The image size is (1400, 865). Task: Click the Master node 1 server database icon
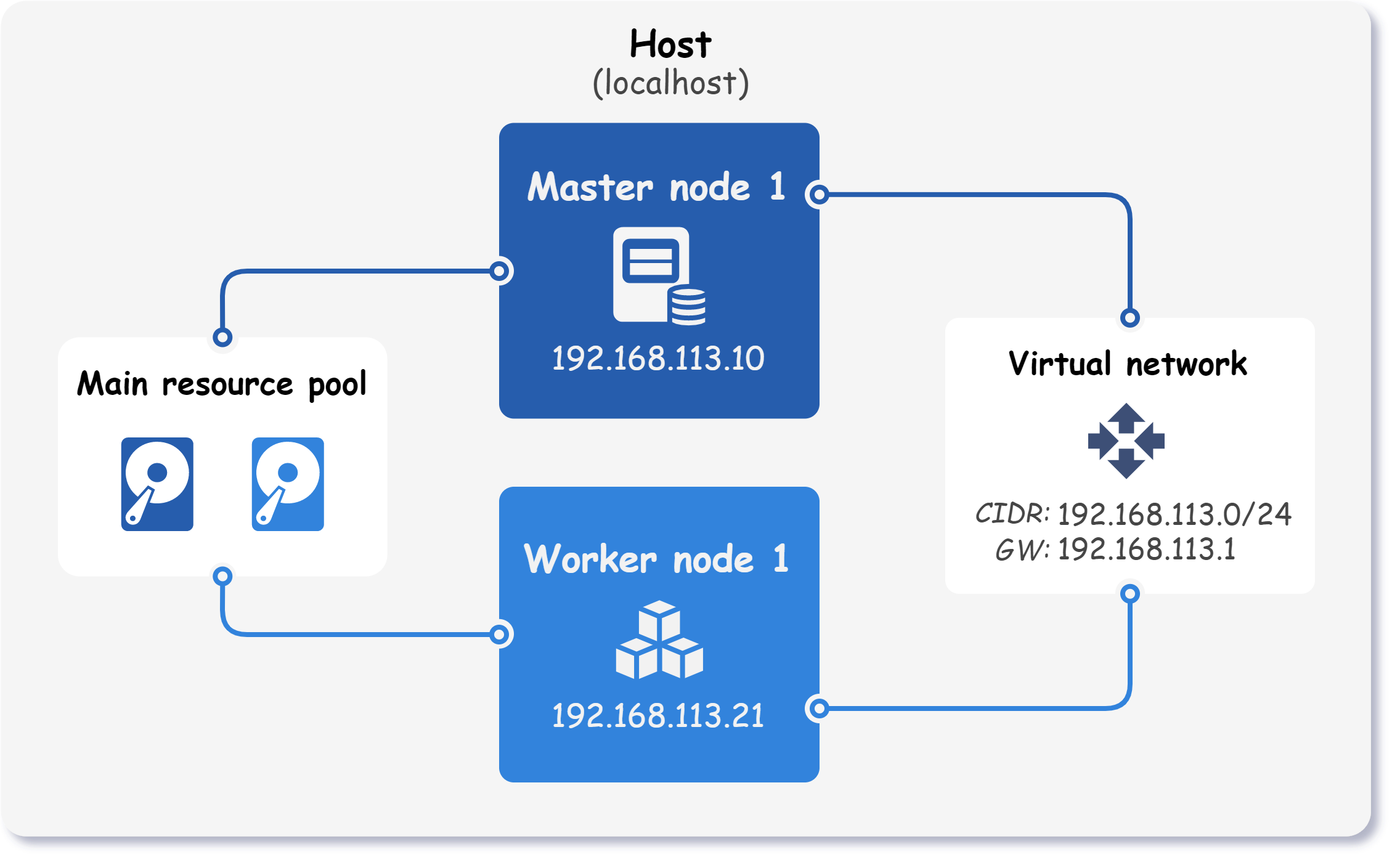click(x=659, y=276)
